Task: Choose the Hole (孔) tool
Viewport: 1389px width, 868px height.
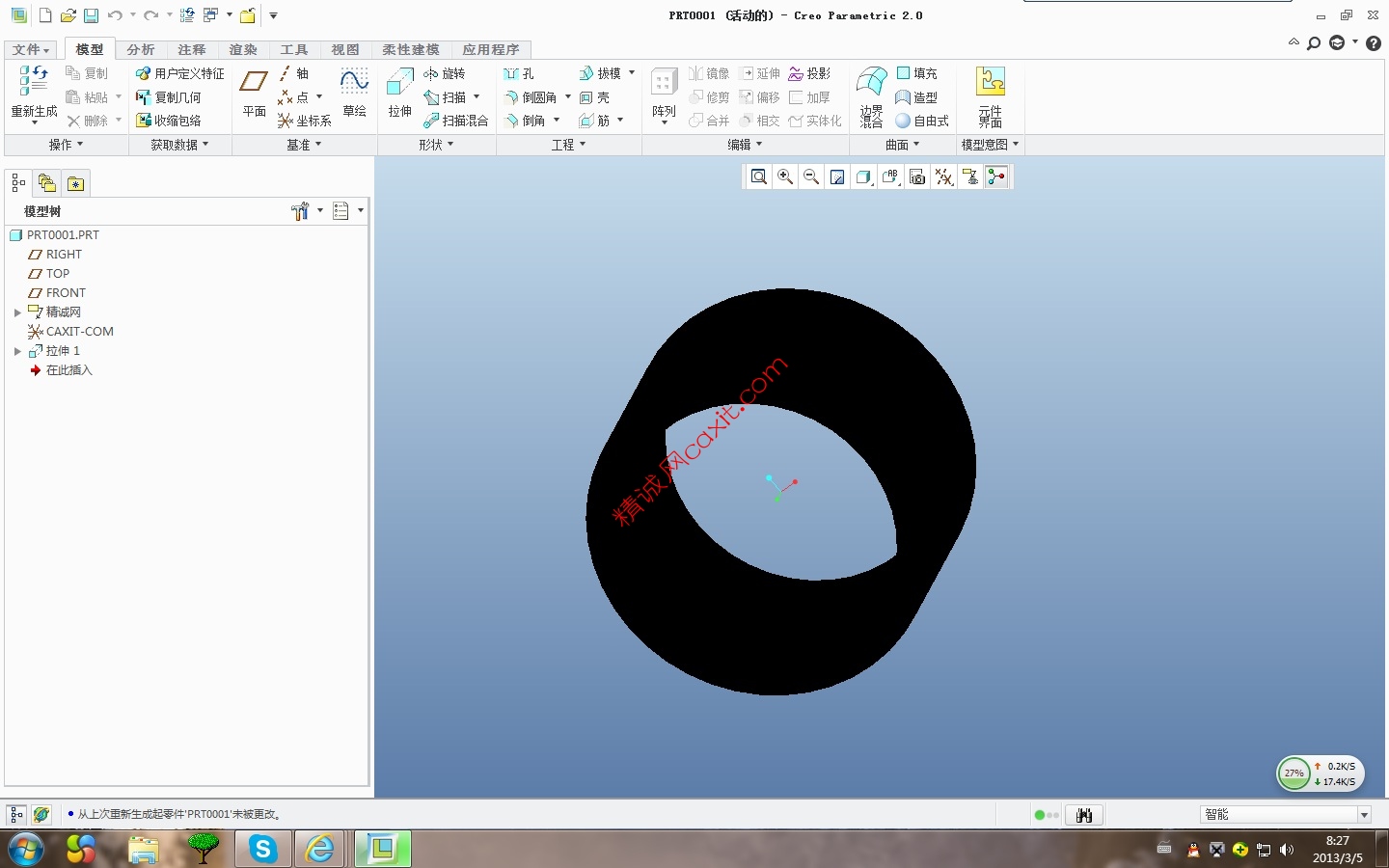Action: (x=519, y=73)
